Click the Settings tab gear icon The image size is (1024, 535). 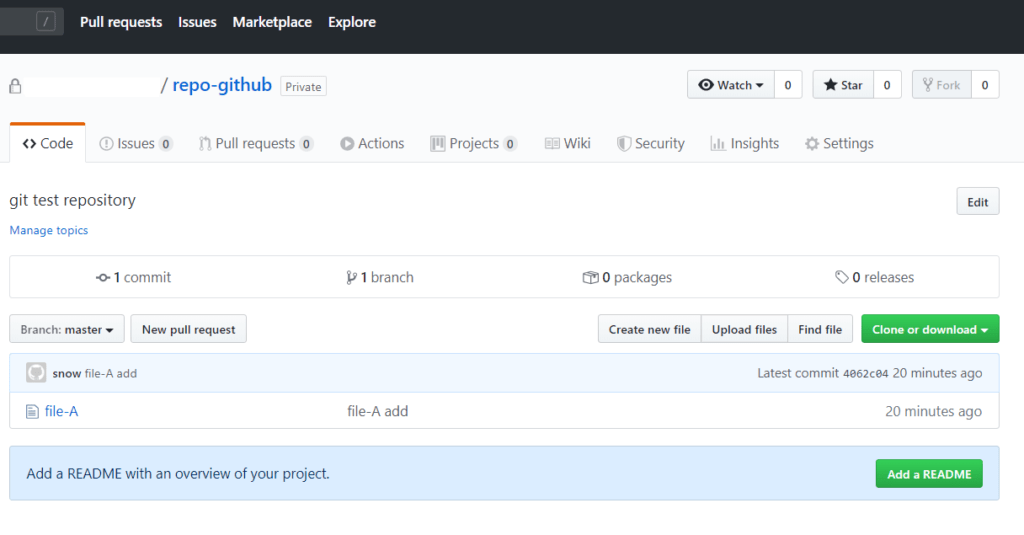[x=812, y=144]
